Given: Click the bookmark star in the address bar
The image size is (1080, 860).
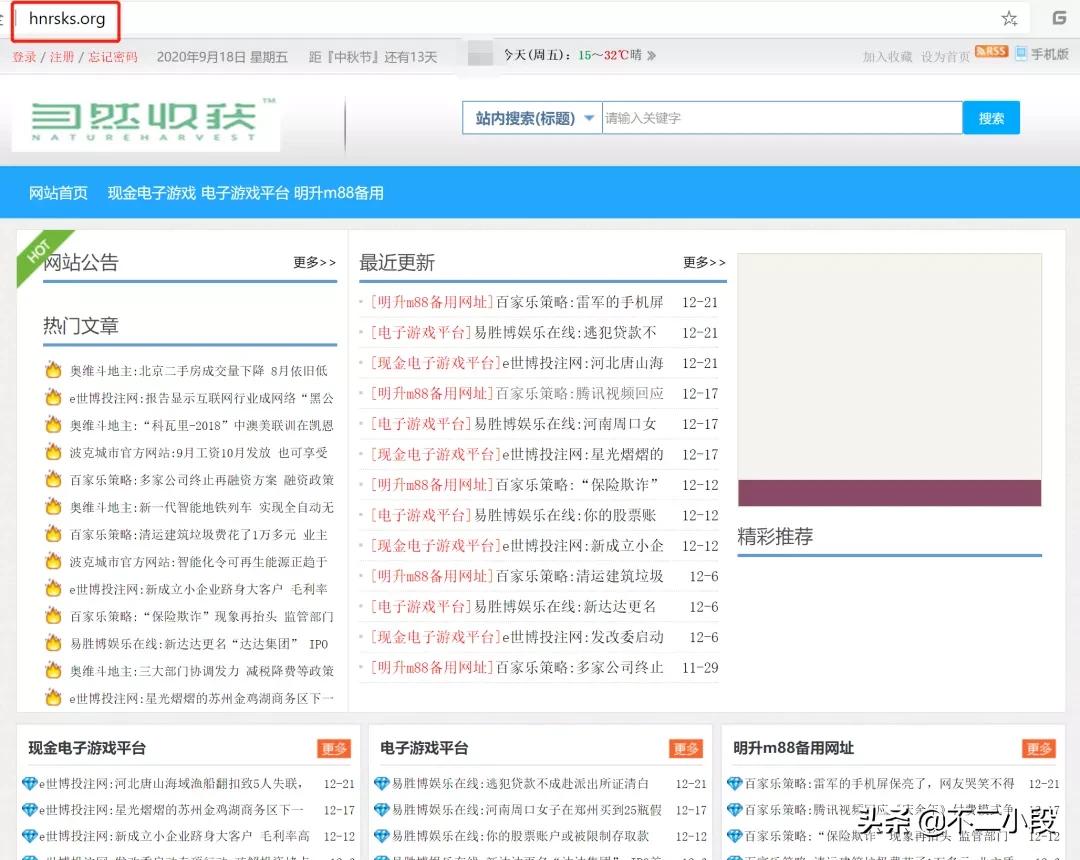Looking at the screenshot, I should point(1009,17).
